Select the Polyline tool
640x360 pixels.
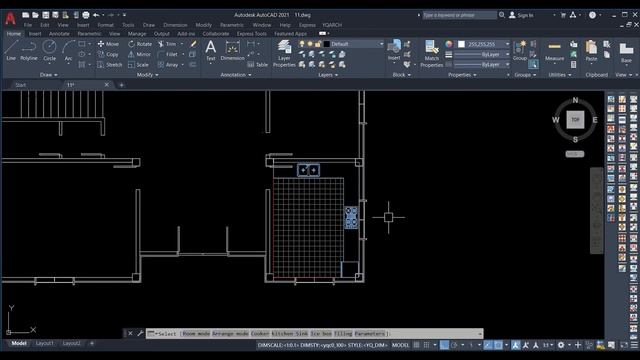29,50
